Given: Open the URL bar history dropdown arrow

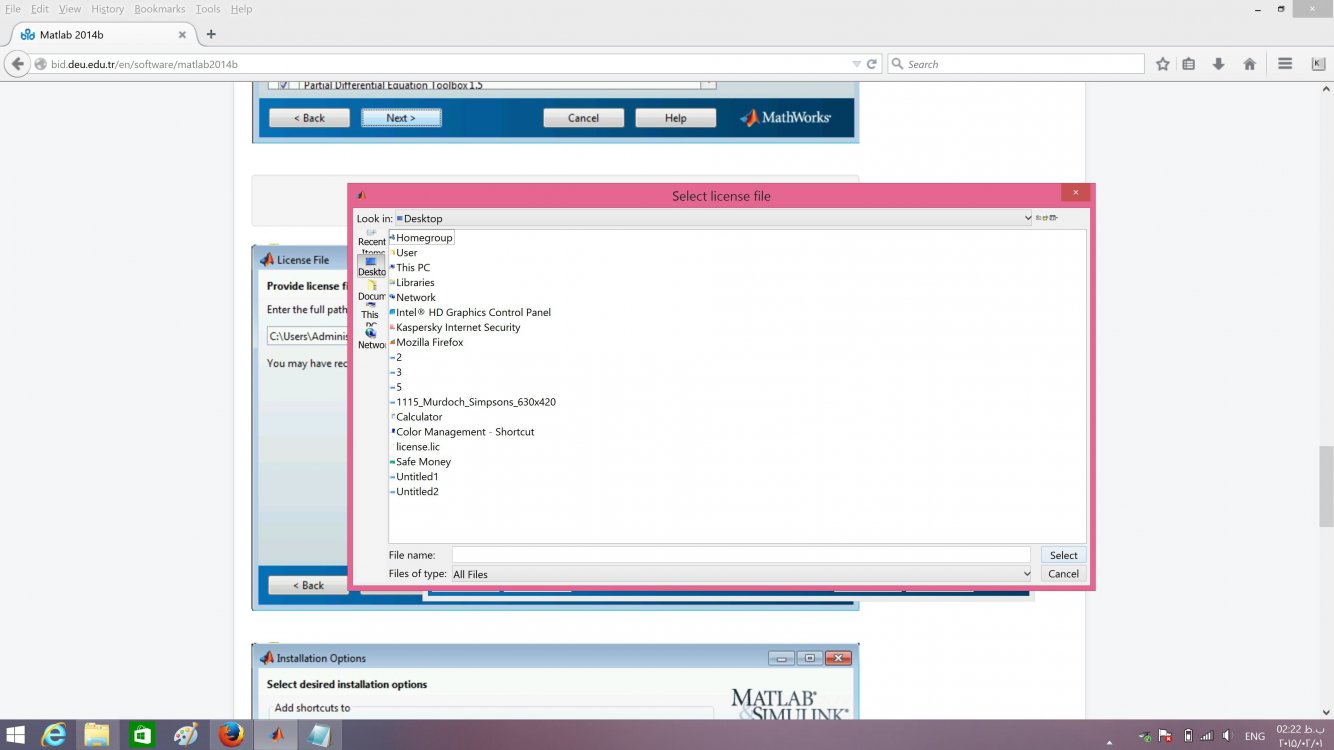Looking at the screenshot, I should 856,64.
